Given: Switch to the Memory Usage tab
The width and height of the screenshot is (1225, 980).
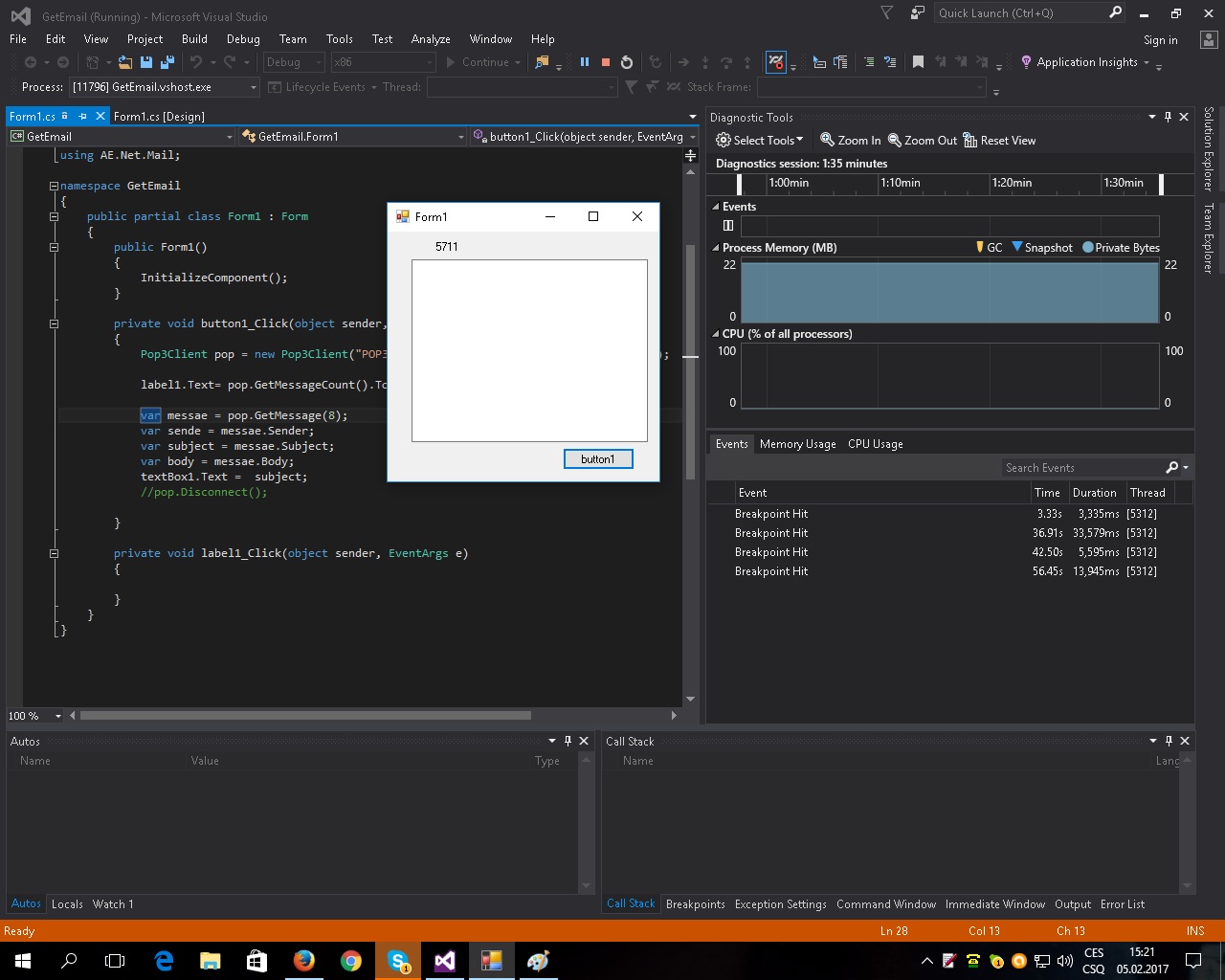Looking at the screenshot, I should coord(797,444).
